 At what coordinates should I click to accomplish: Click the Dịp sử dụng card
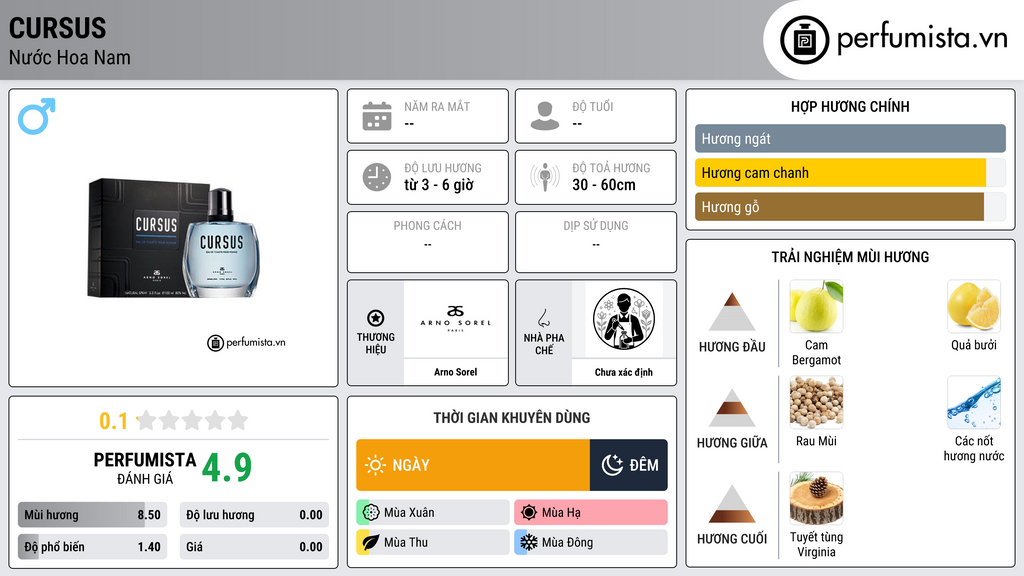[x=596, y=242]
